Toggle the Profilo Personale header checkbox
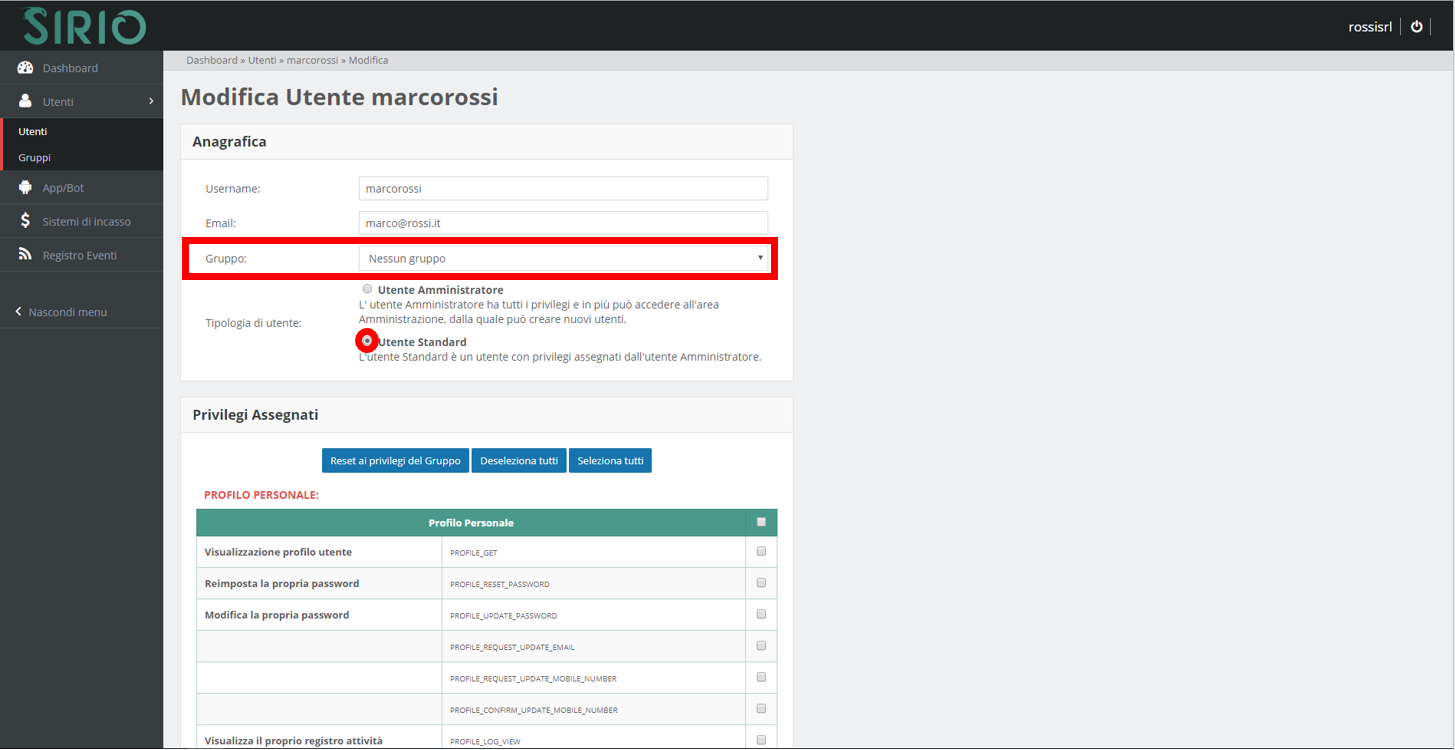Screen dimensions: 1455x750 click(x=761, y=522)
